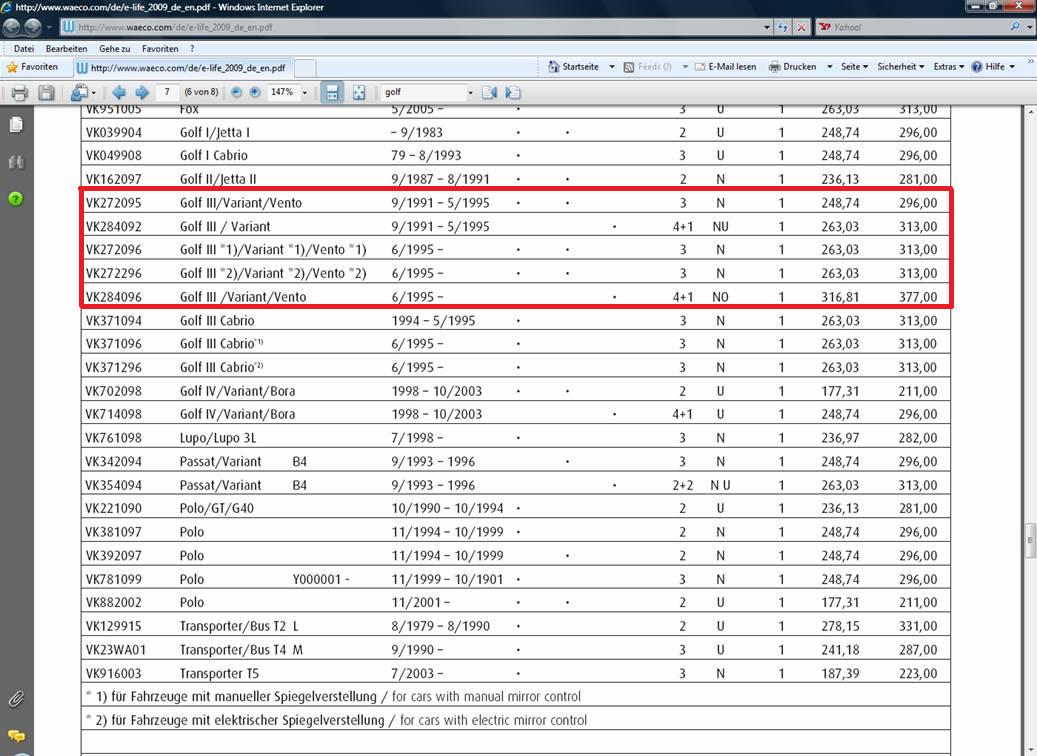Click the PDF print icon
Image resolution: width=1037 pixels, height=756 pixels.
19,93
